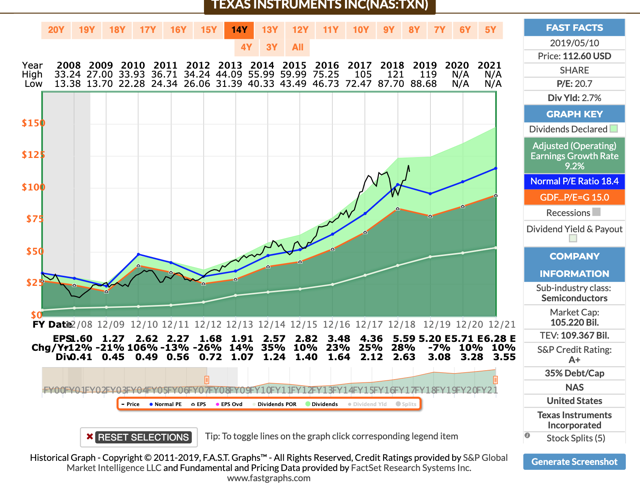Click the FY10 marker on the mini timeline
This screenshot has height=484, width=640.
coord(260,390)
